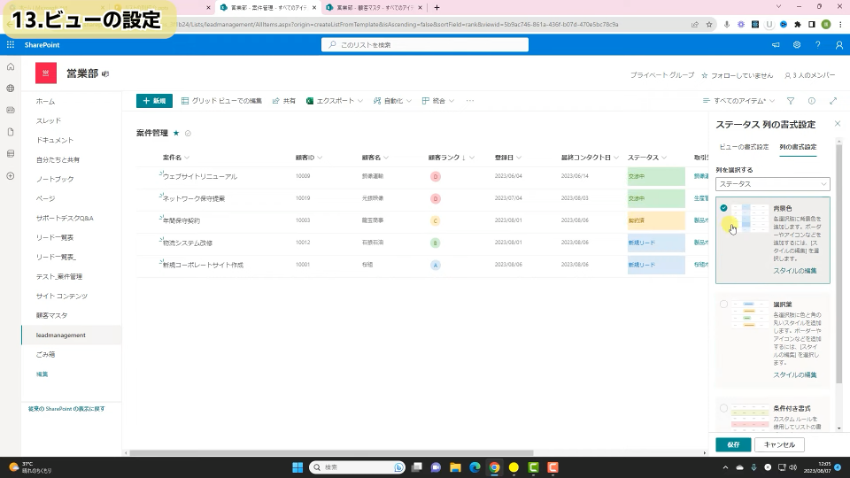The height and width of the screenshot is (478, 850).
Task: Open the すべてのアイテム view selector dropdown
Action: pos(738,101)
